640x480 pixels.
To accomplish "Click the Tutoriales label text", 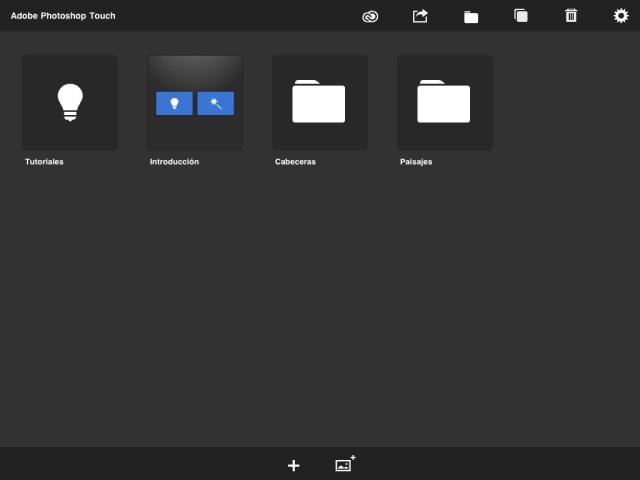I will pos(44,161).
